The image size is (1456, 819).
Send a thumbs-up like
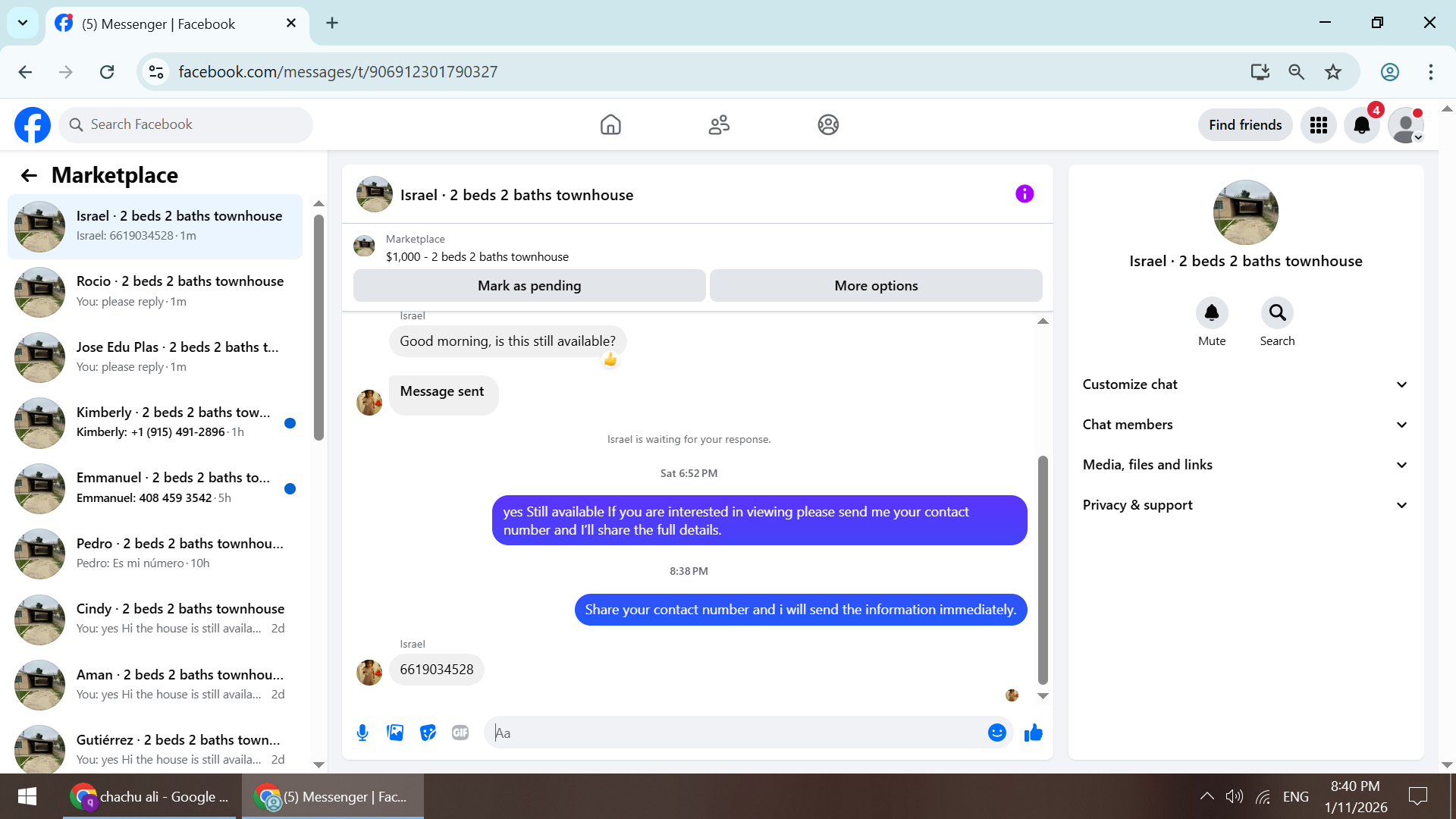tap(1034, 733)
